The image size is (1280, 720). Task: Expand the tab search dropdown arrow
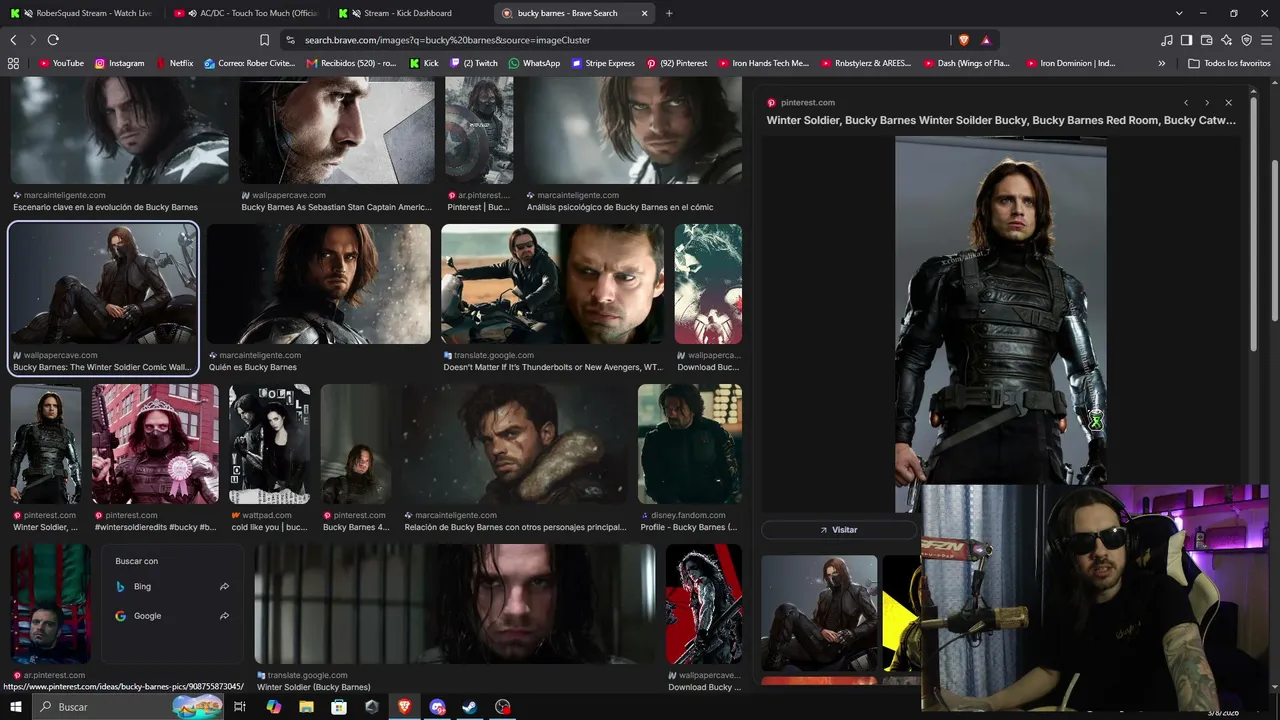click(1179, 13)
